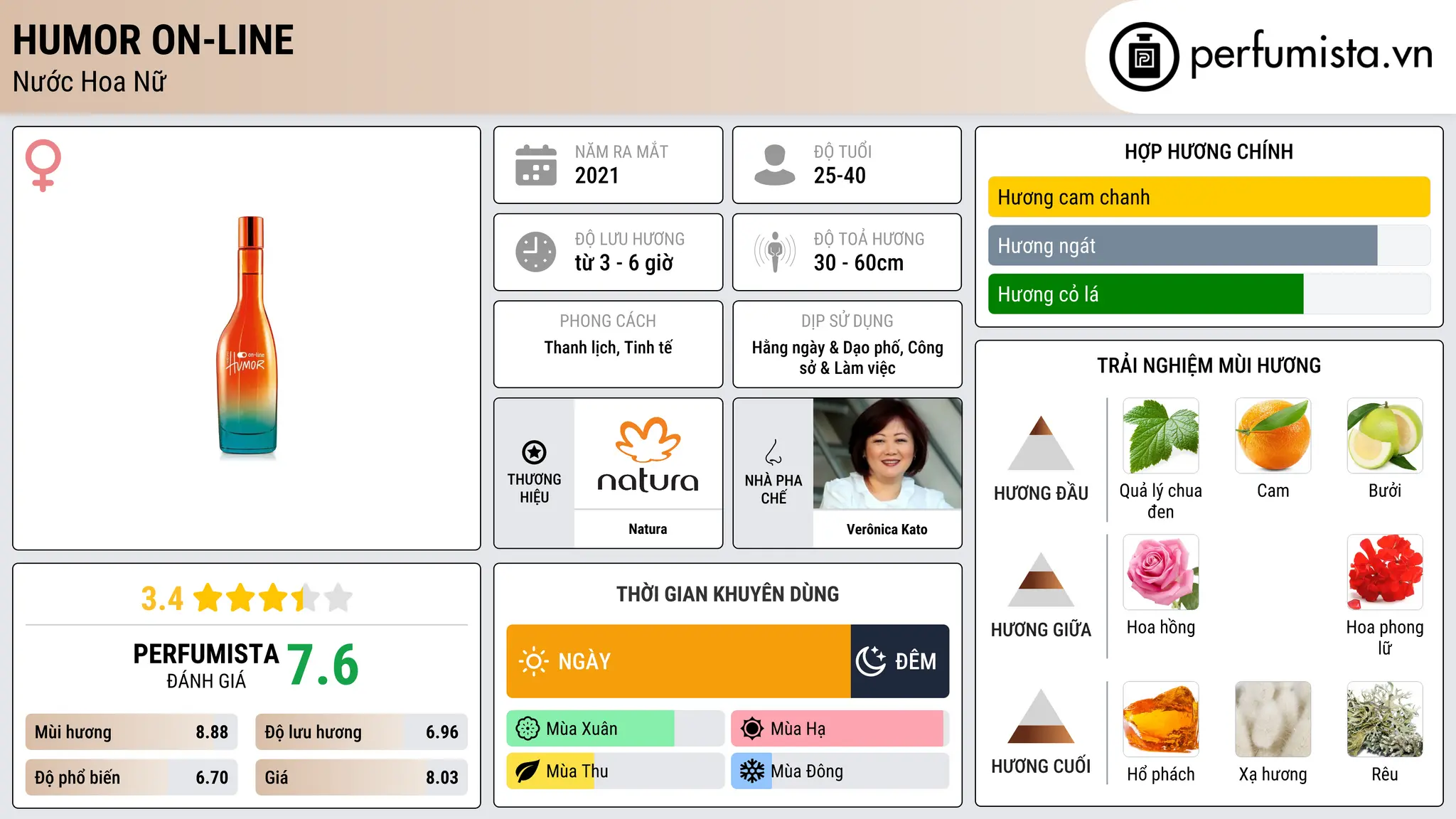Screen dimensions: 1456x819
Task: Click the gold rating stars
Action: point(273,598)
